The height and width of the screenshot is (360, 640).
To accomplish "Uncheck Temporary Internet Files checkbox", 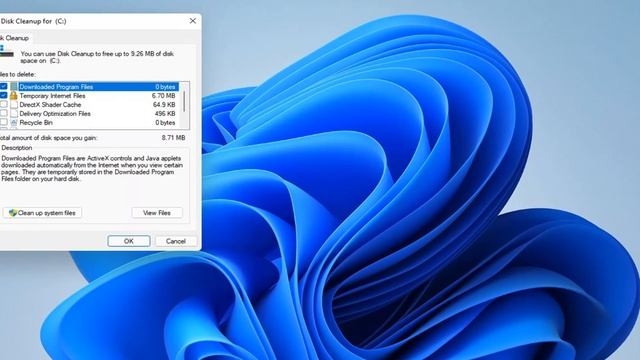I will tap(4, 95).
